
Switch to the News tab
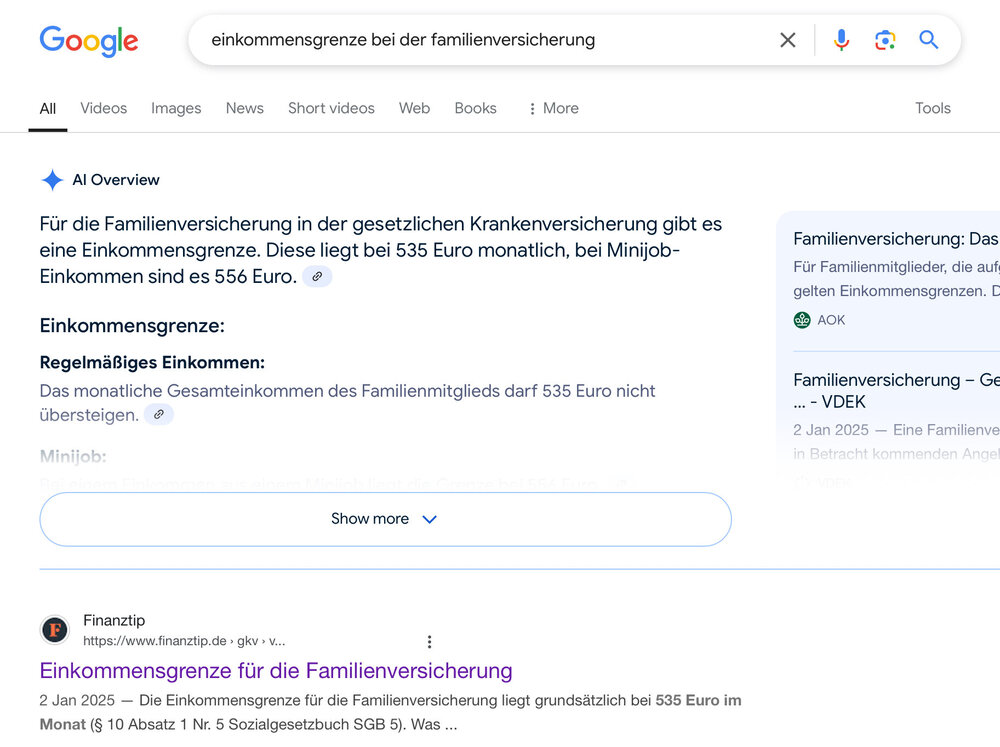(x=244, y=108)
